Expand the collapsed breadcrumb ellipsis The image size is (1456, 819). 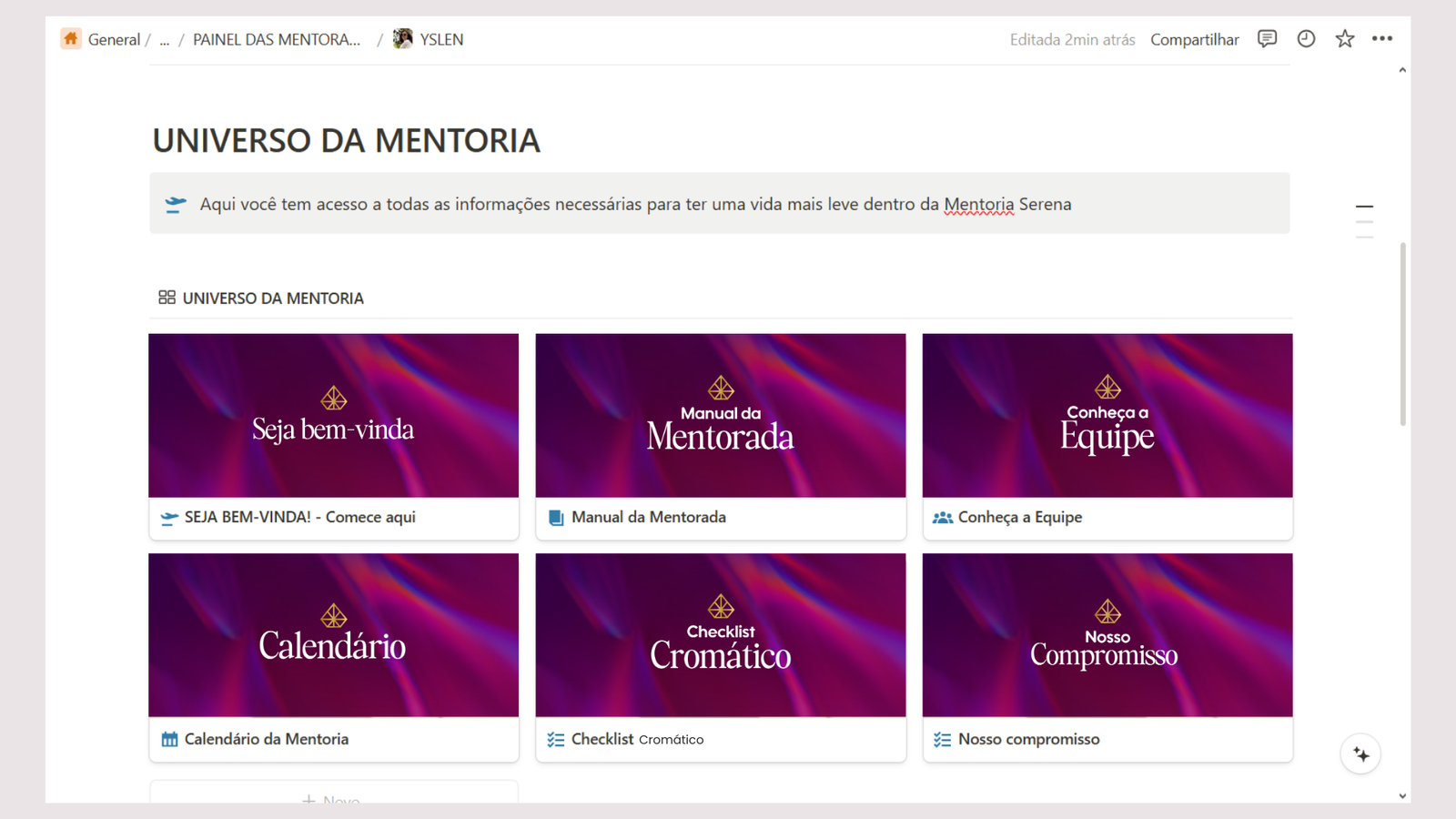(x=164, y=40)
